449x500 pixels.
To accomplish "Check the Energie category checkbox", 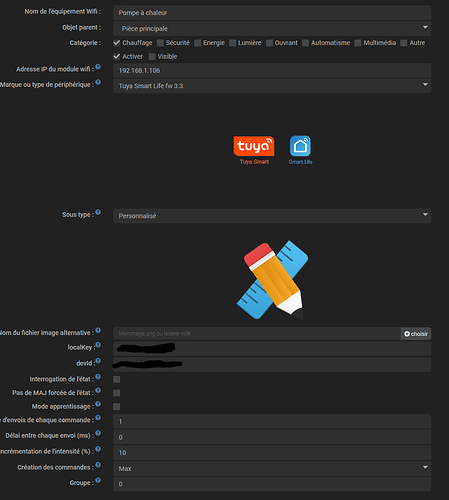I will 197,43.
